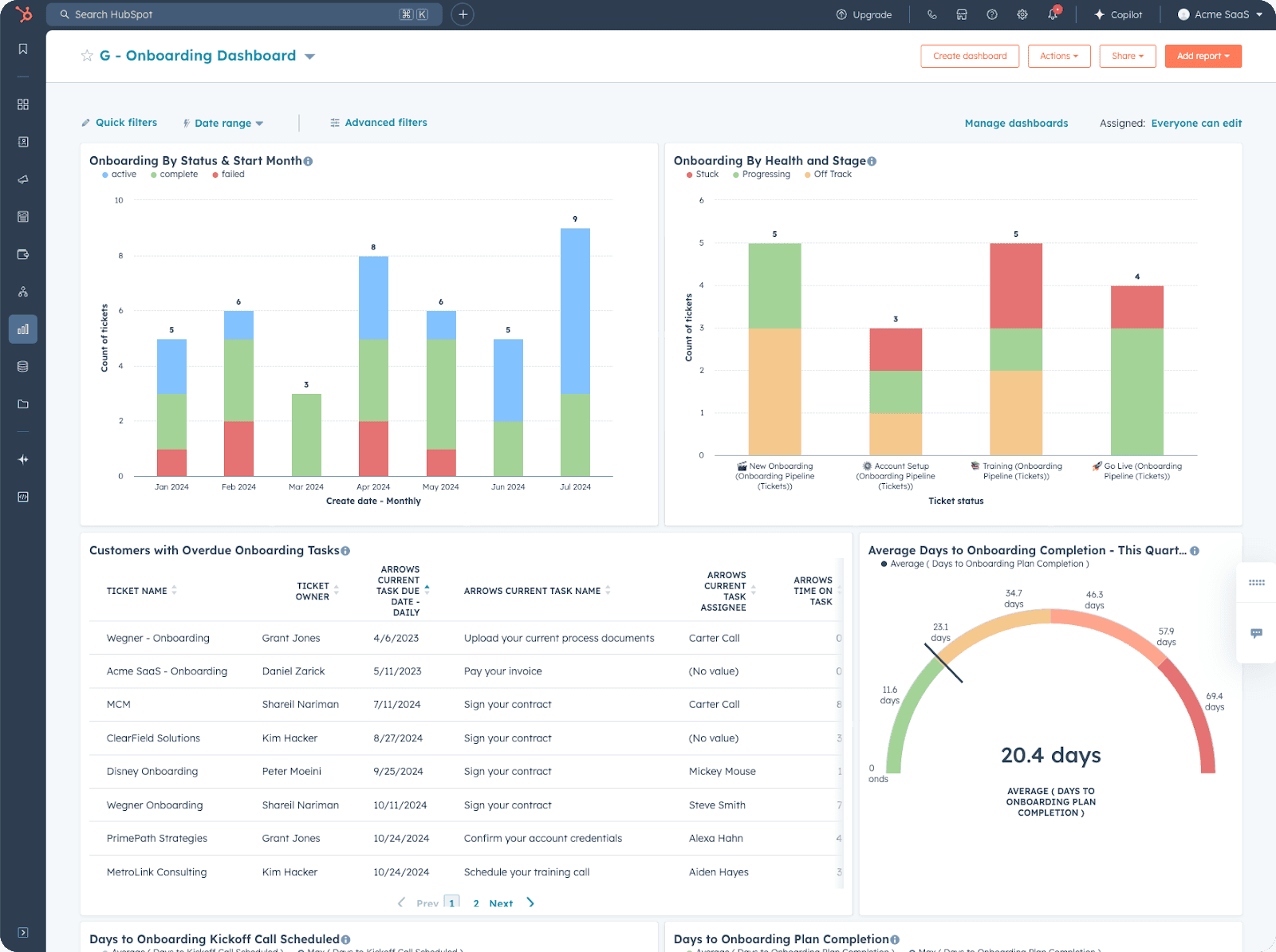
Task: Open the Bookmarks sidebar icon
Action: pos(23,49)
